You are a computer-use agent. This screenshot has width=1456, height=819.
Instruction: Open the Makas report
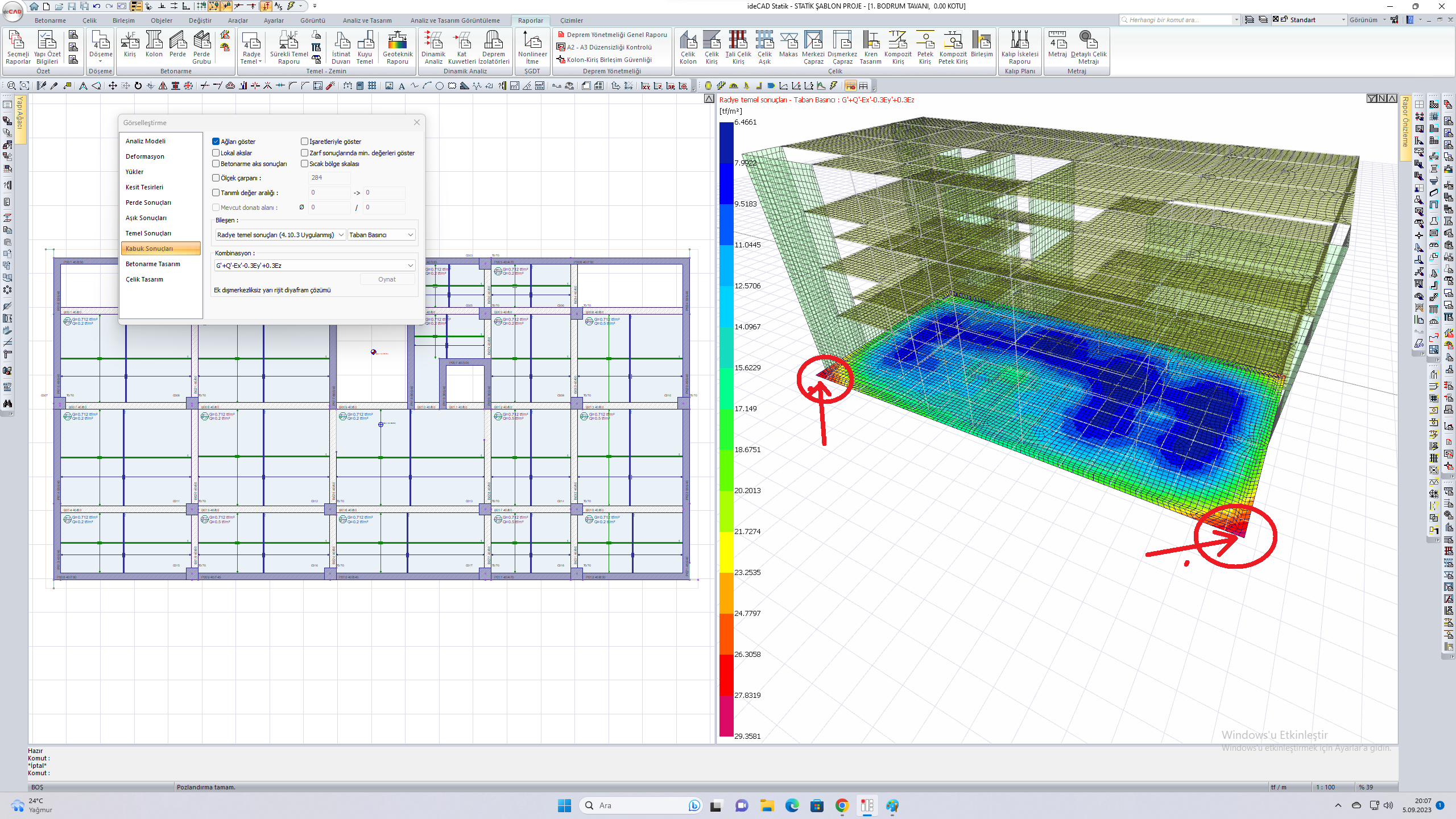tap(788, 44)
